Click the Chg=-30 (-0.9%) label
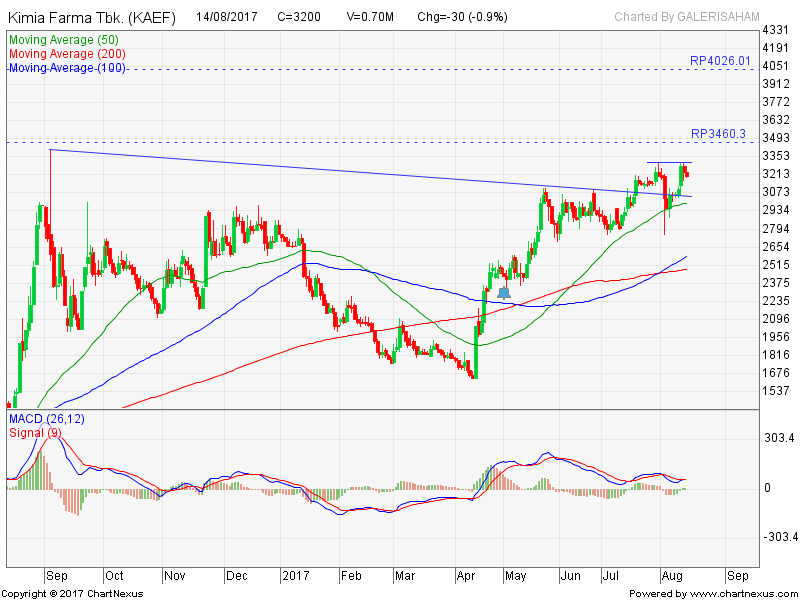The image size is (800, 600). 464,18
